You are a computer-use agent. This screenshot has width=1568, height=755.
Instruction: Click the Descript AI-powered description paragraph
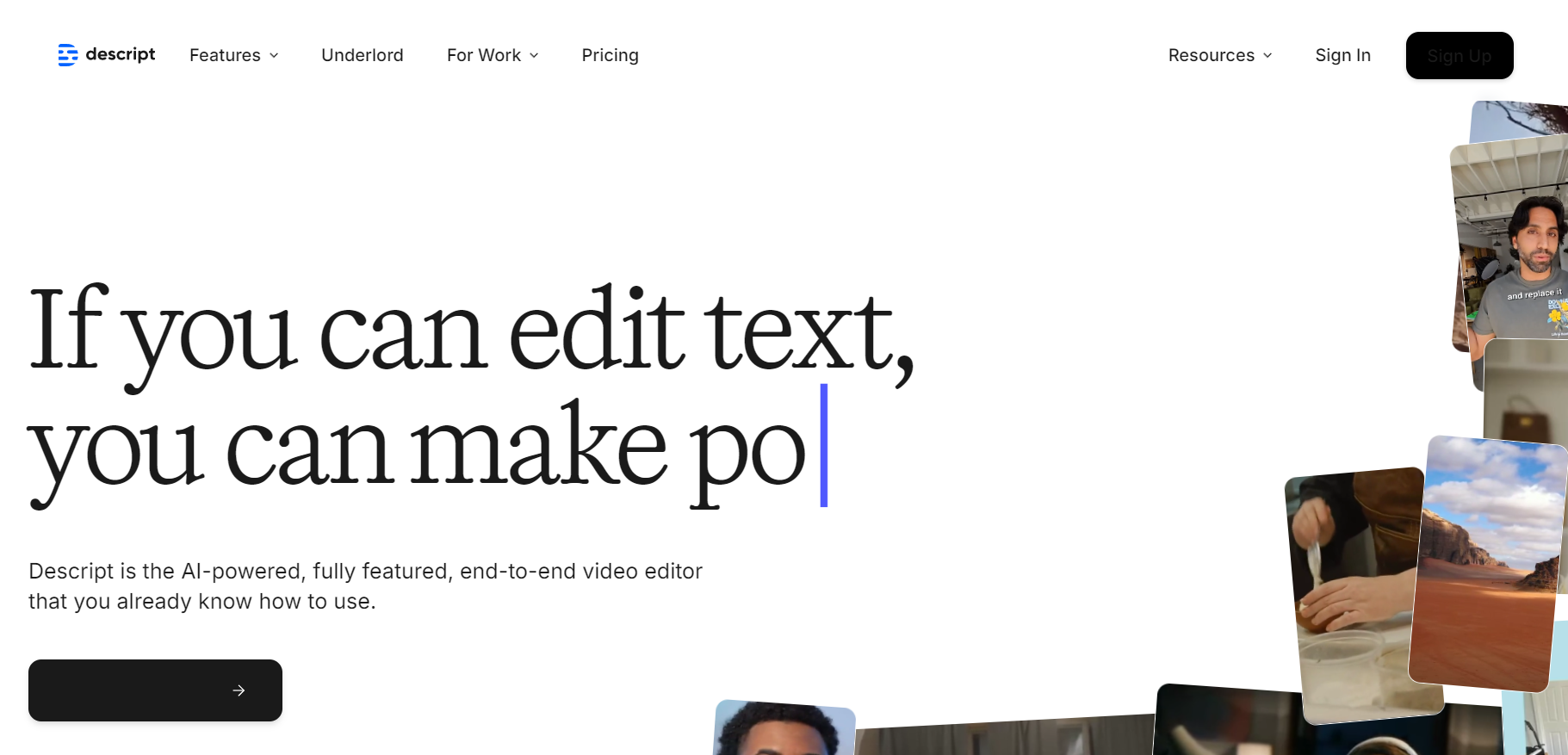coord(365,585)
